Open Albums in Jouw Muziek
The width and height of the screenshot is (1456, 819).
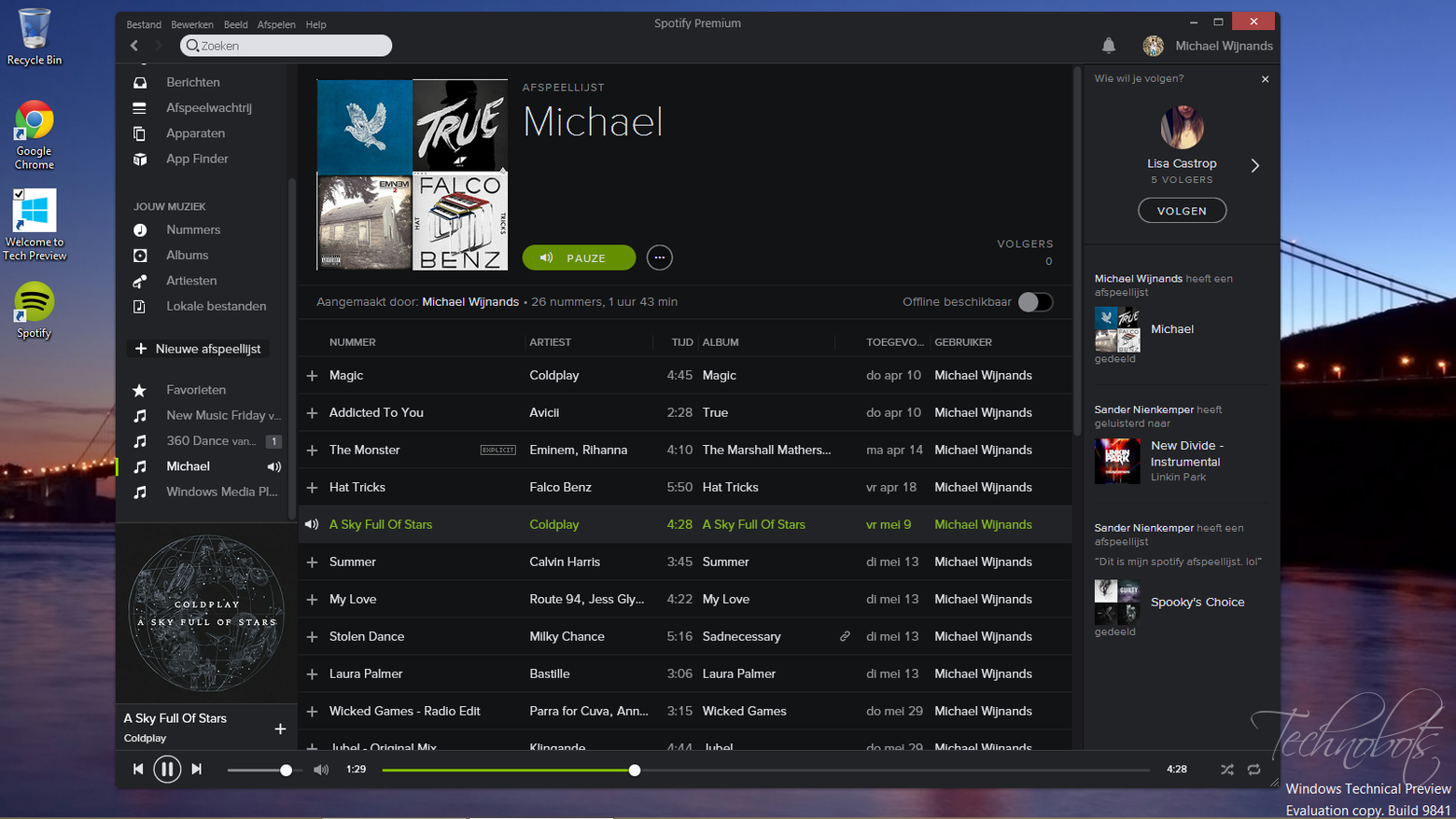187,255
